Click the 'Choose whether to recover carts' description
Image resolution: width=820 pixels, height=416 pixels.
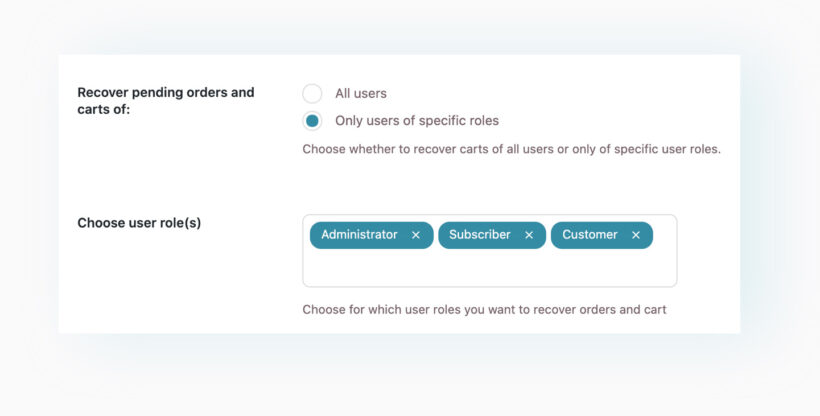[511, 149]
